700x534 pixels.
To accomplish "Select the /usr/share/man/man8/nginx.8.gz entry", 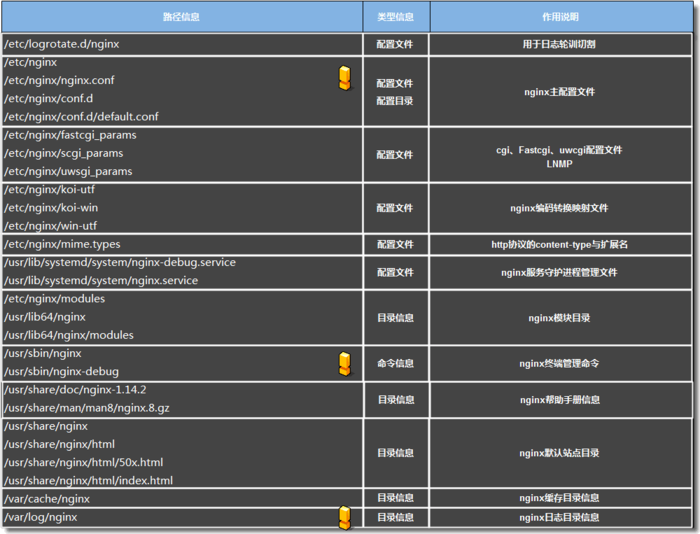I will click(87, 408).
